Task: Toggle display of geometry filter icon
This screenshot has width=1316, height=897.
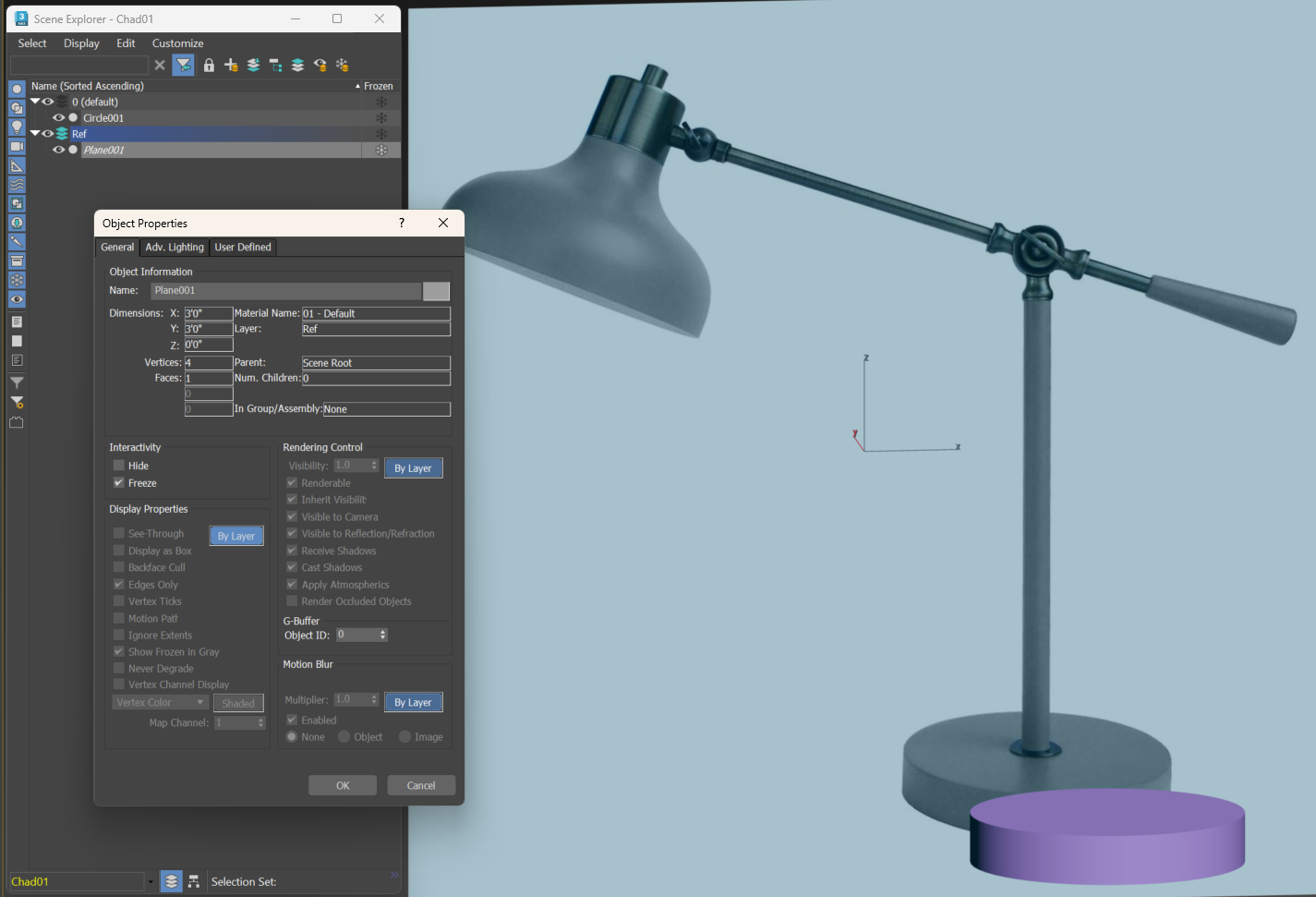Action: coord(17,89)
